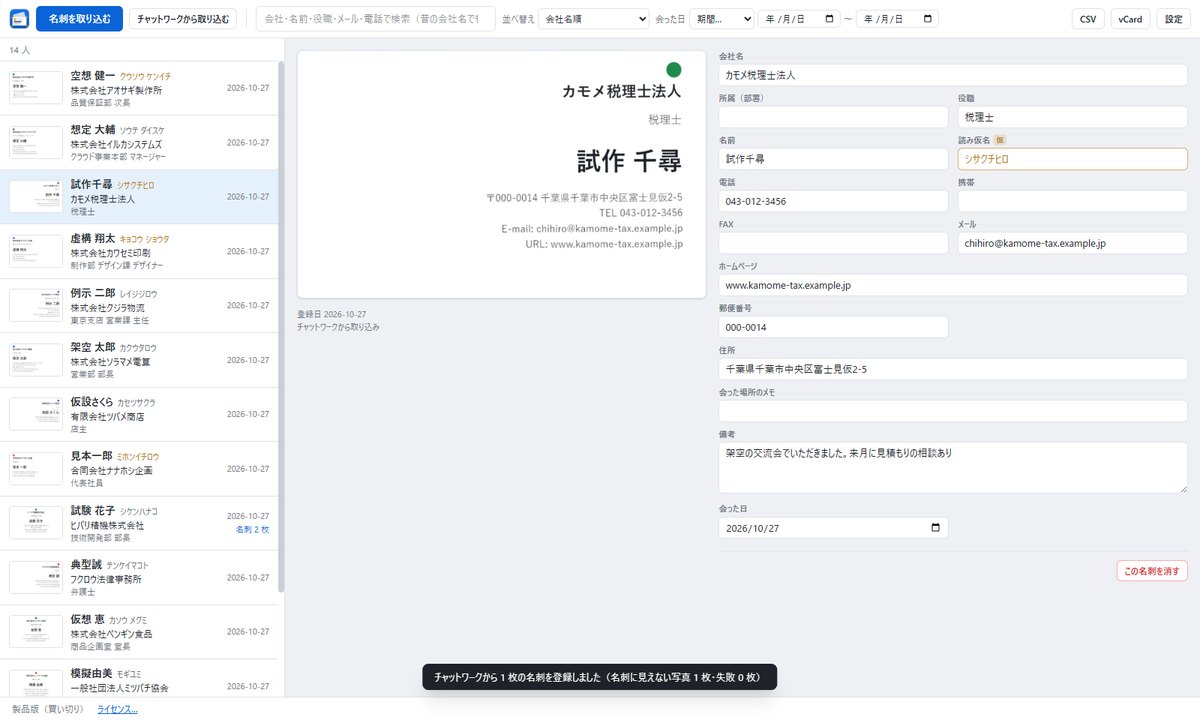Open calendar picker in 会った日 field

click(935, 528)
